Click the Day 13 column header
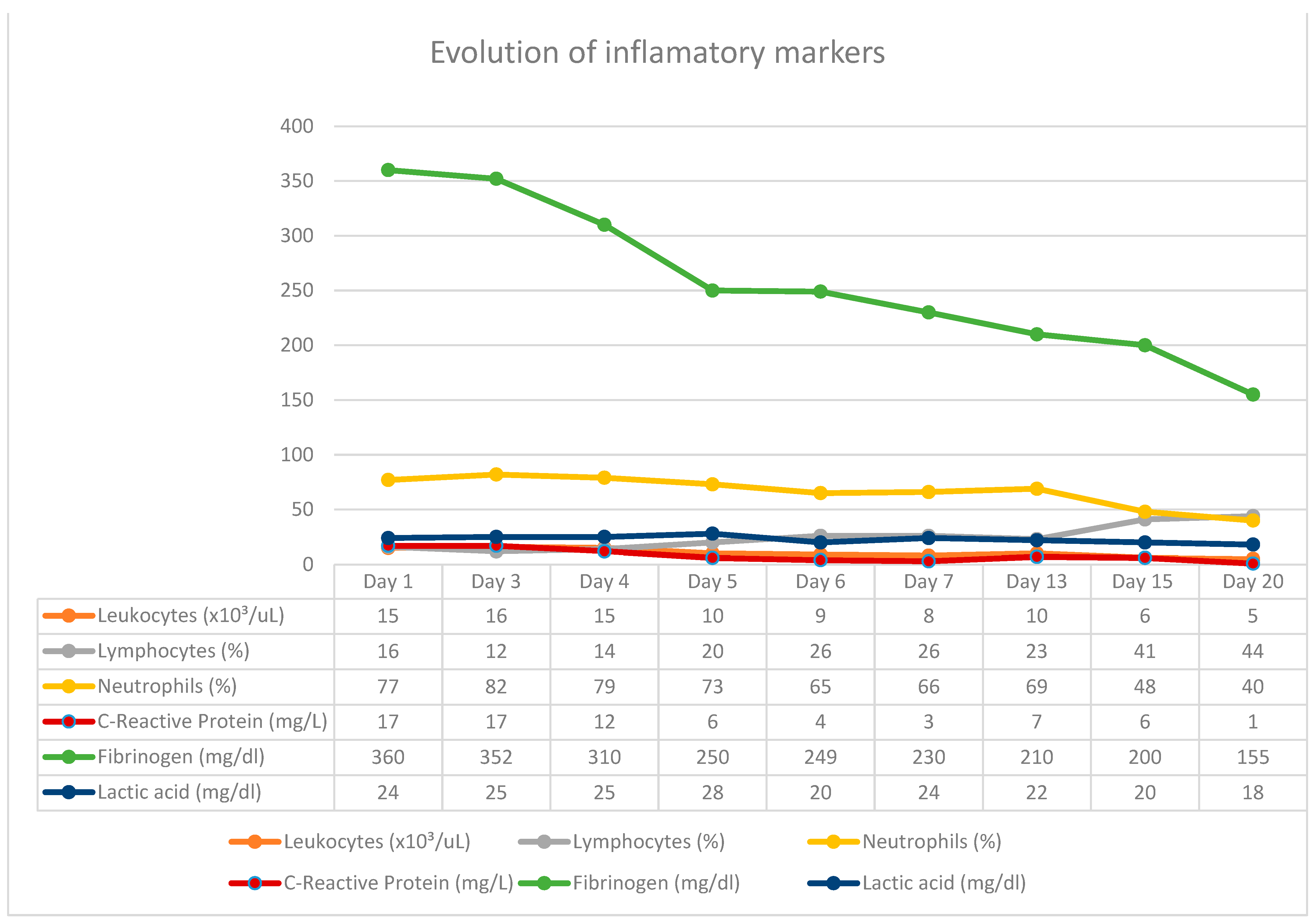Screen dimensions: 1314x924 (x=1037, y=582)
